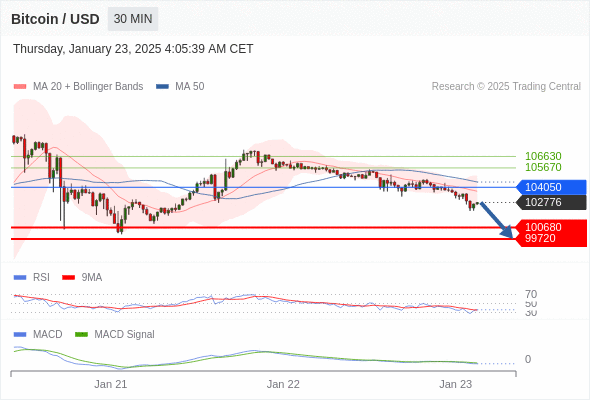Click the red 9MA legend swatch
This screenshot has width=590, height=400.
68,278
